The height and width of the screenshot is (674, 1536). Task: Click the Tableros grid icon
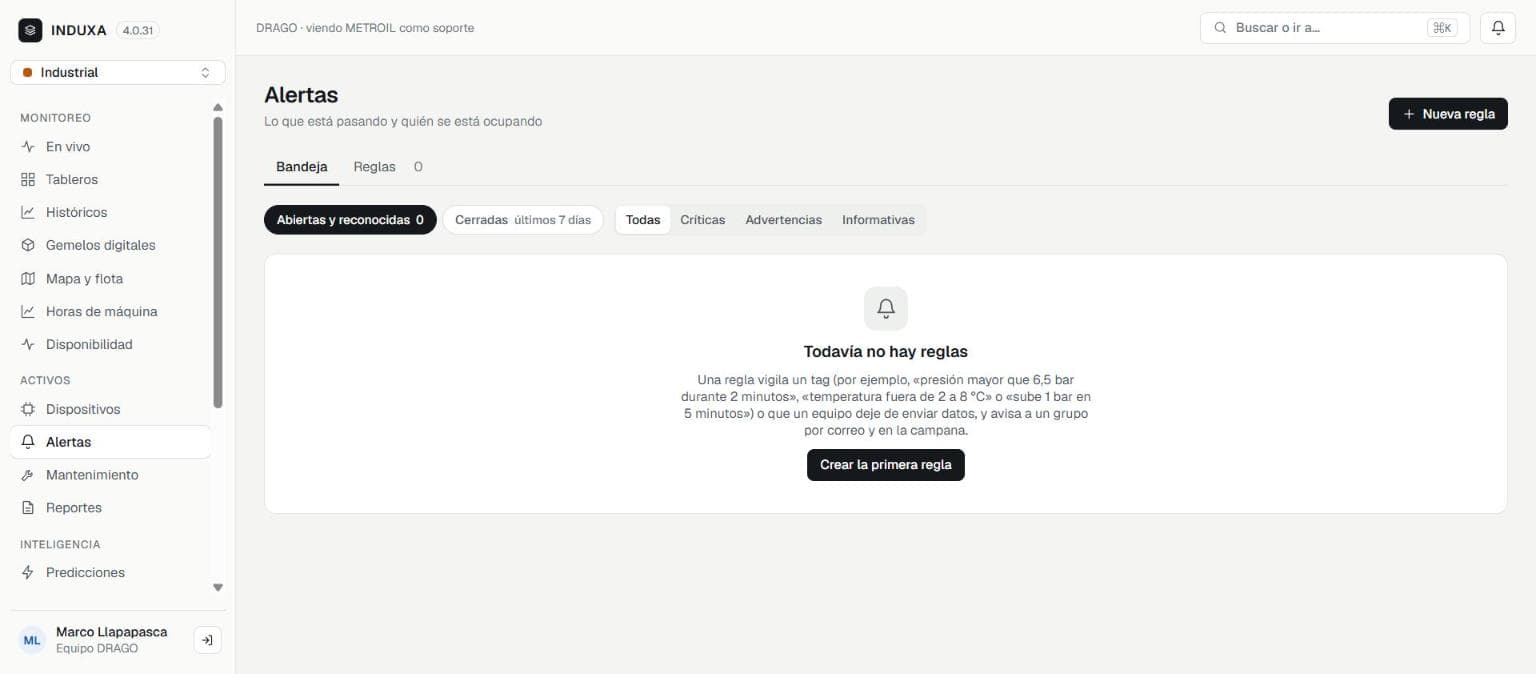click(28, 180)
